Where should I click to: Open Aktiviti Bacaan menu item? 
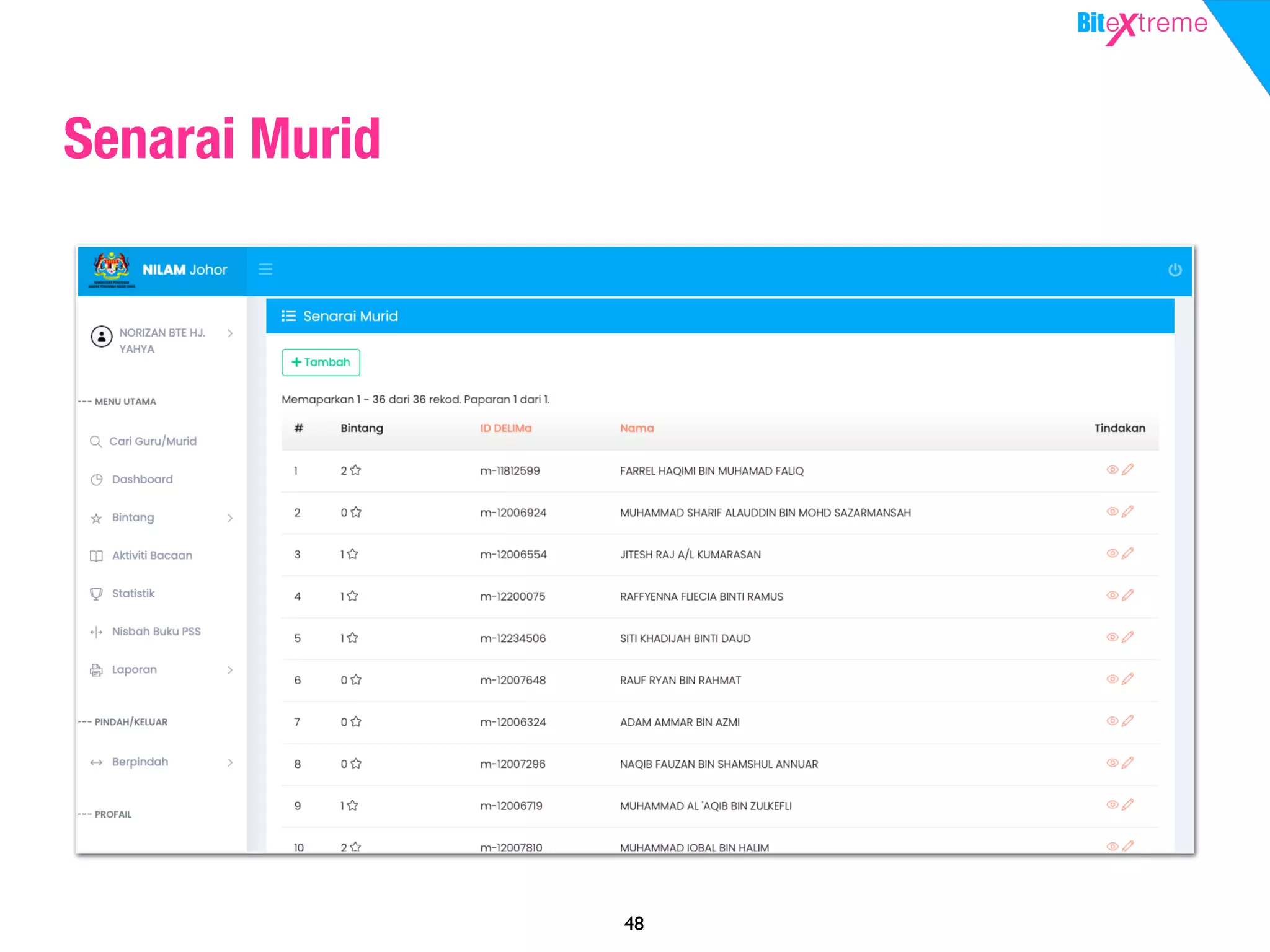[151, 555]
